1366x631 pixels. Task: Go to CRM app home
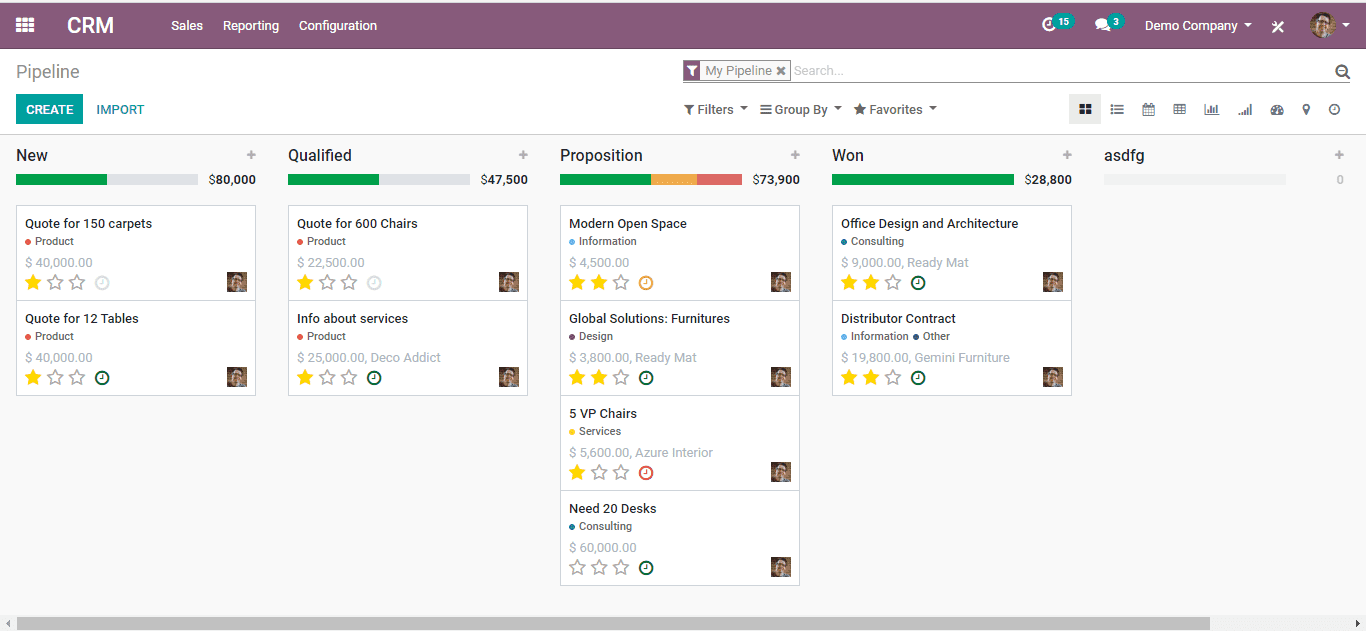click(91, 26)
